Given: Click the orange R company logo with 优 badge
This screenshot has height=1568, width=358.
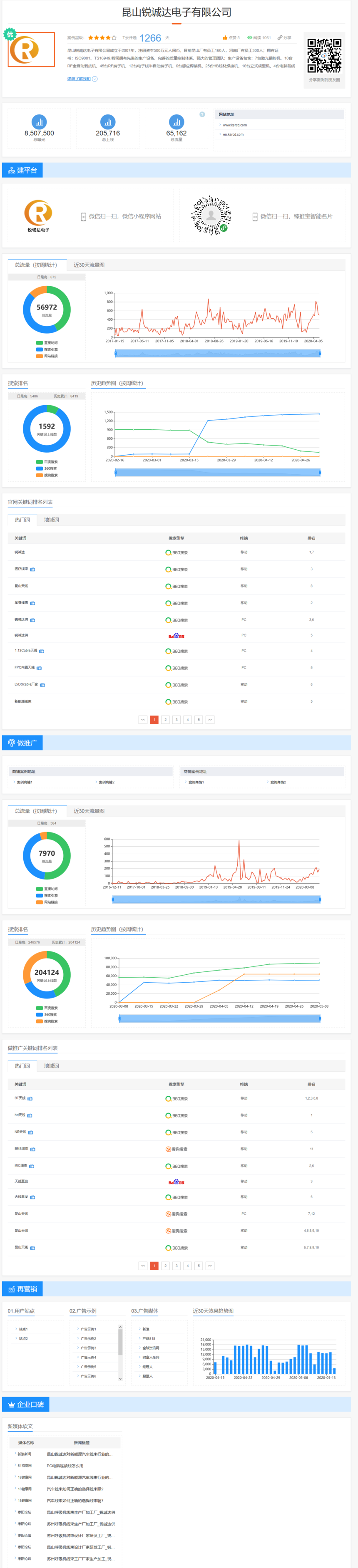Looking at the screenshot, I should pyautogui.click(x=30, y=49).
